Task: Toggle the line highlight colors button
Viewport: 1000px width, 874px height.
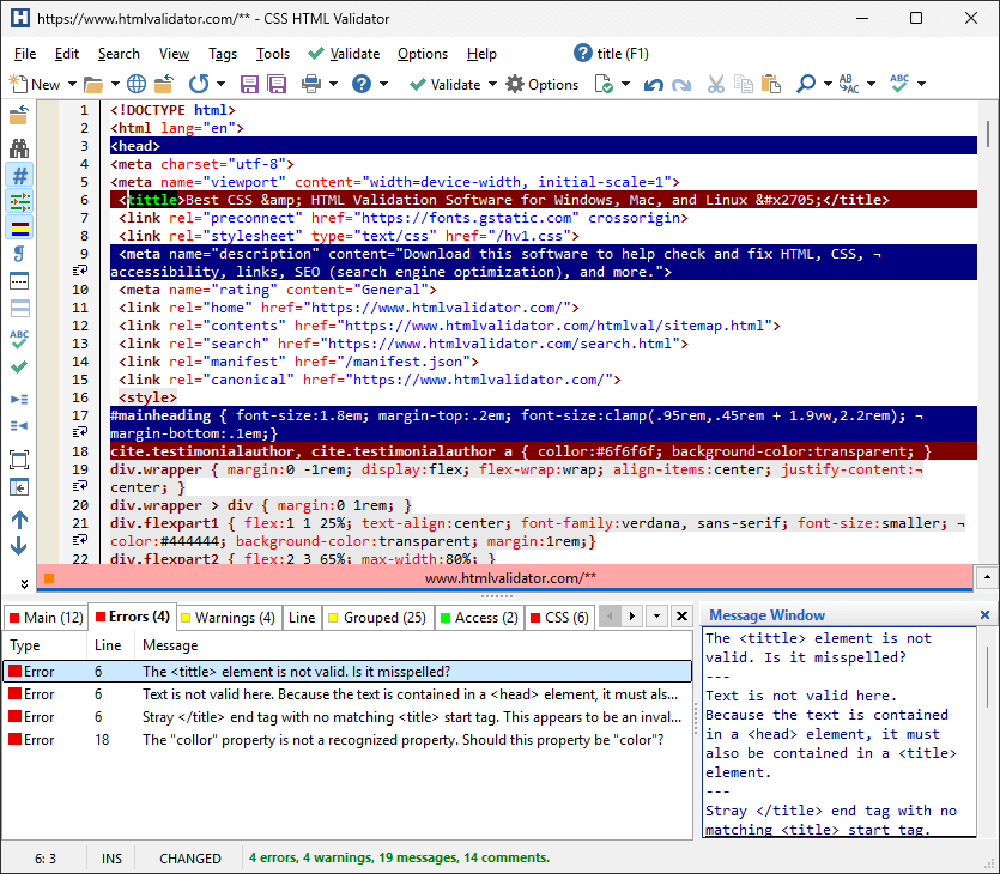Action: click(19, 229)
